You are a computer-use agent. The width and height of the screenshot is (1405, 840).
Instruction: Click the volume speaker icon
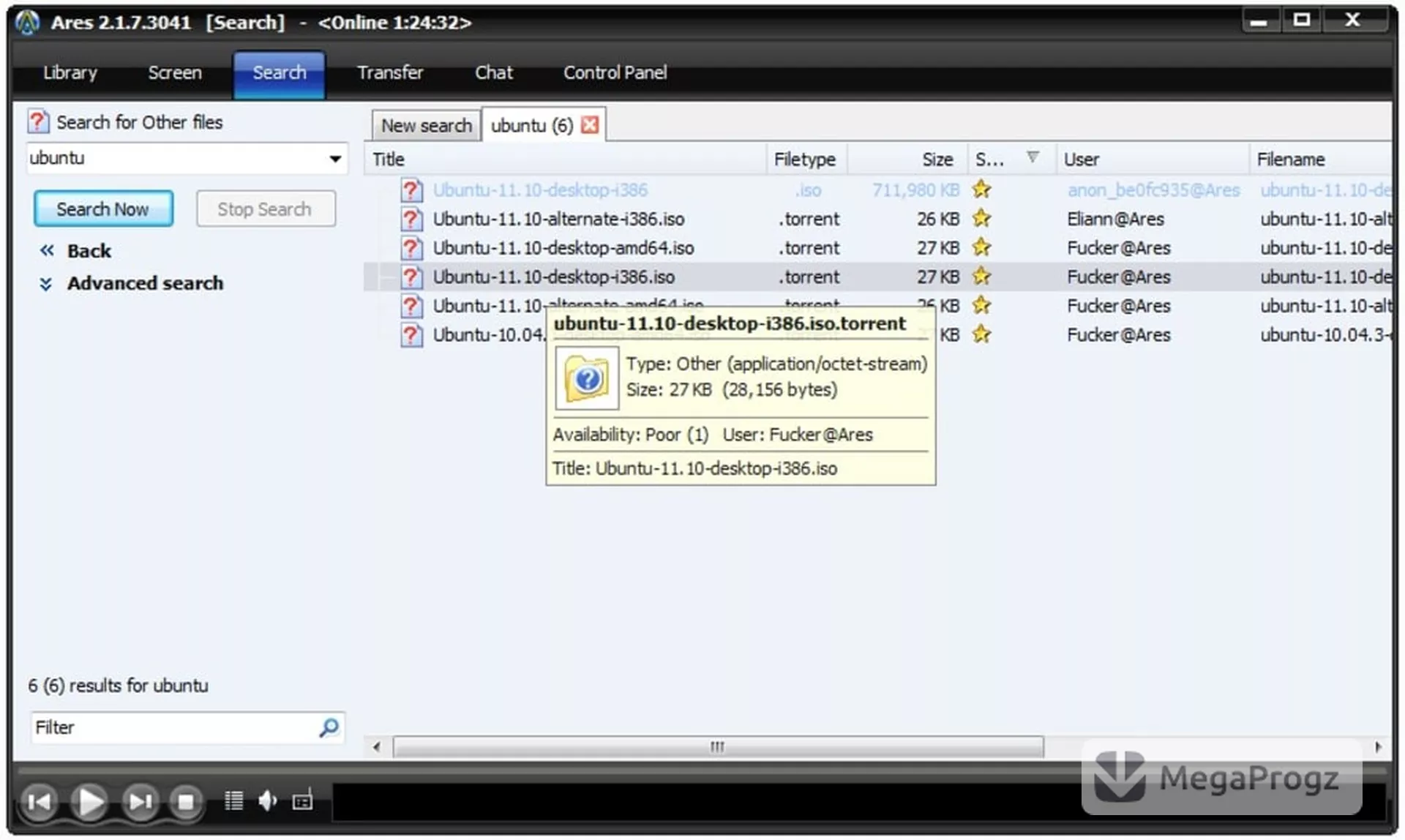coord(268,801)
